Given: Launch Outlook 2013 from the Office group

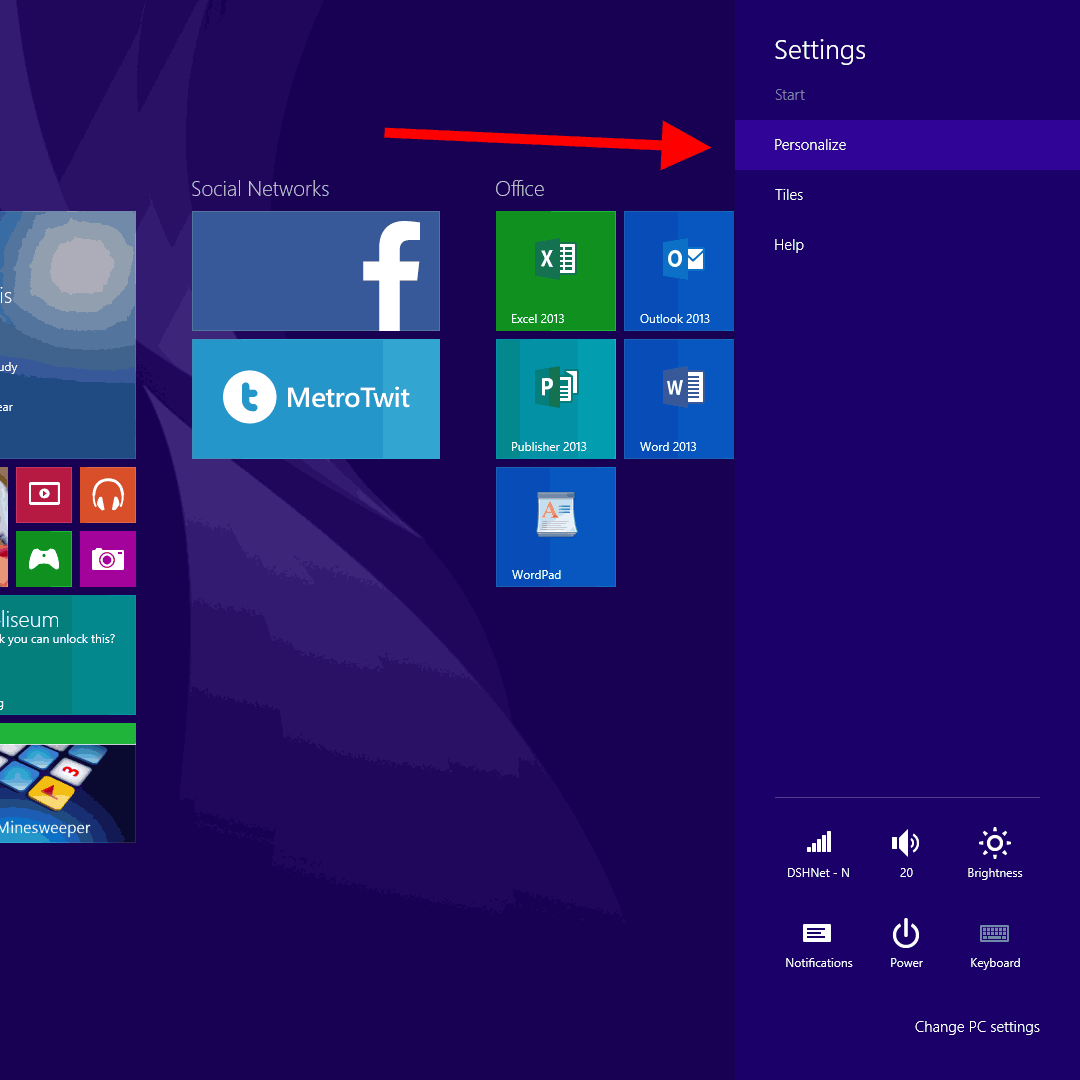Looking at the screenshot, I should [679, 270].
